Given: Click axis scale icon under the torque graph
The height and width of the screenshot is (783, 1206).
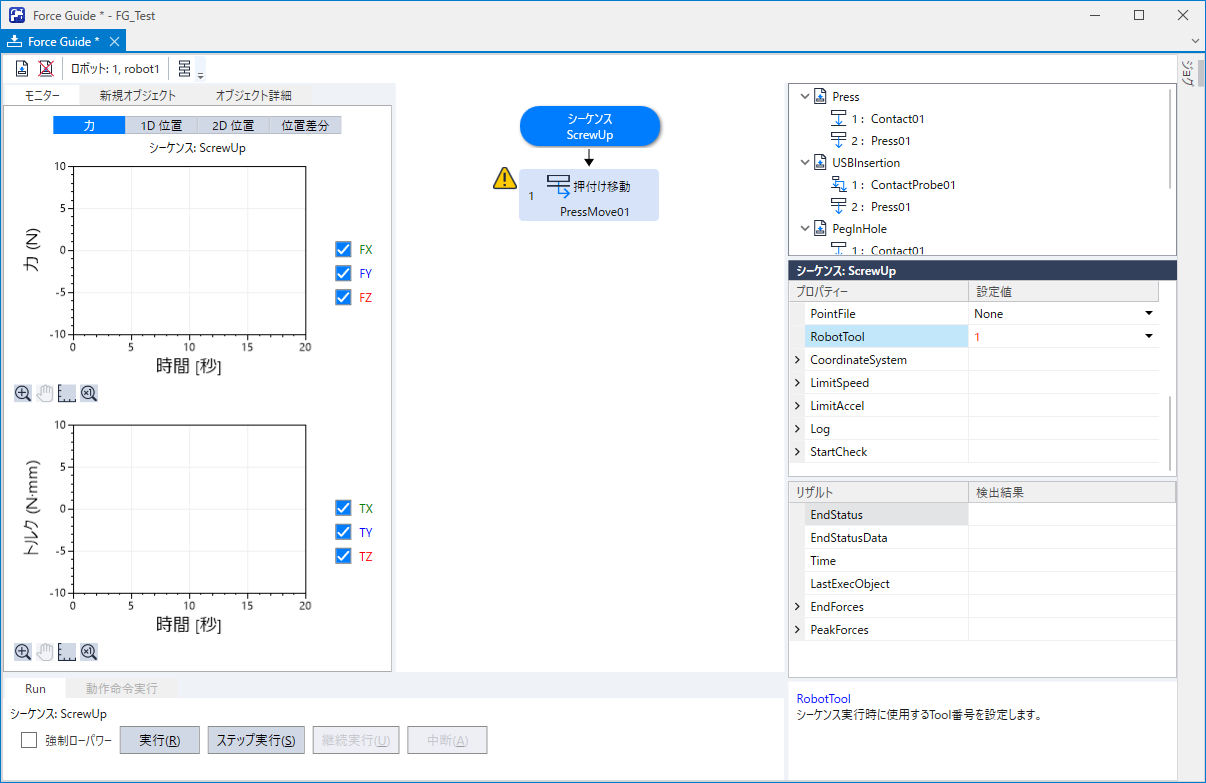Looking at the screenshot, I should click(67, 652).
